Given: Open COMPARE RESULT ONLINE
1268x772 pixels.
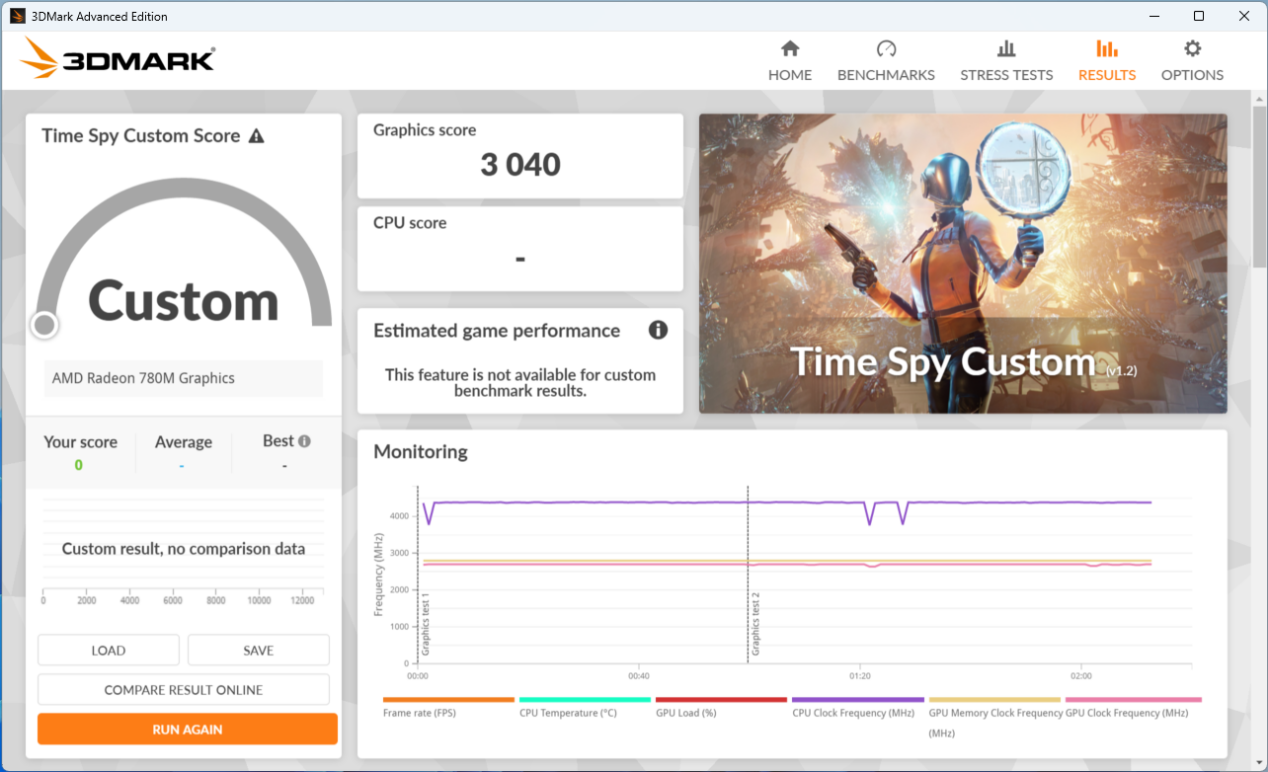Looking at the screenshot, I should coord(183,689).
